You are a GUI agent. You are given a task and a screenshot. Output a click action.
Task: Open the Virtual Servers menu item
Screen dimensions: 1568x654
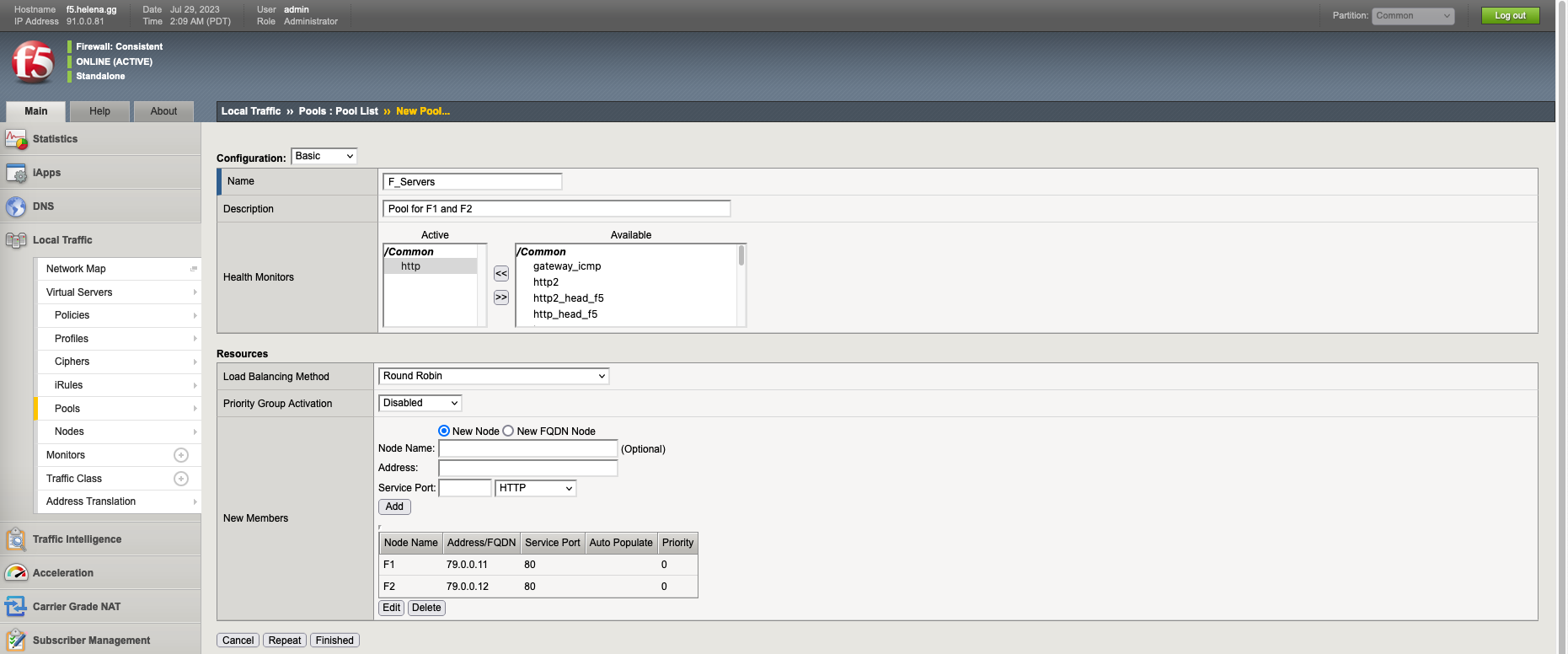tap(79, 292)
